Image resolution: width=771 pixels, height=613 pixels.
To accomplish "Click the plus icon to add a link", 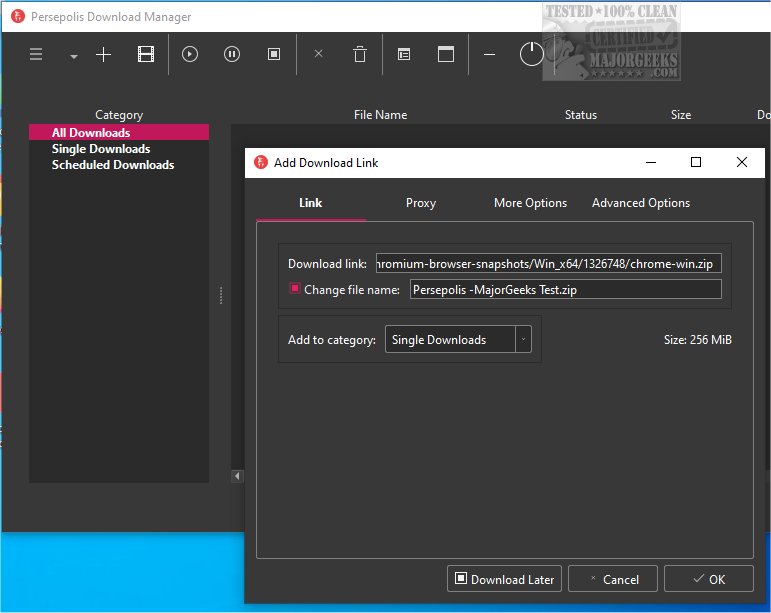I will (103, 55).
